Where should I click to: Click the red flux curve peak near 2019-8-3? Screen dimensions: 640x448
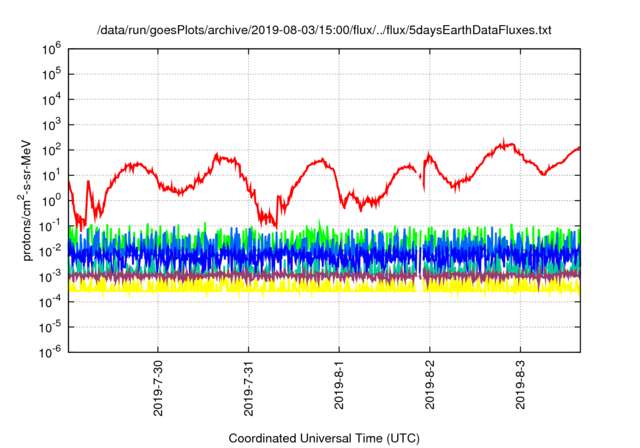tap(504, 144)
